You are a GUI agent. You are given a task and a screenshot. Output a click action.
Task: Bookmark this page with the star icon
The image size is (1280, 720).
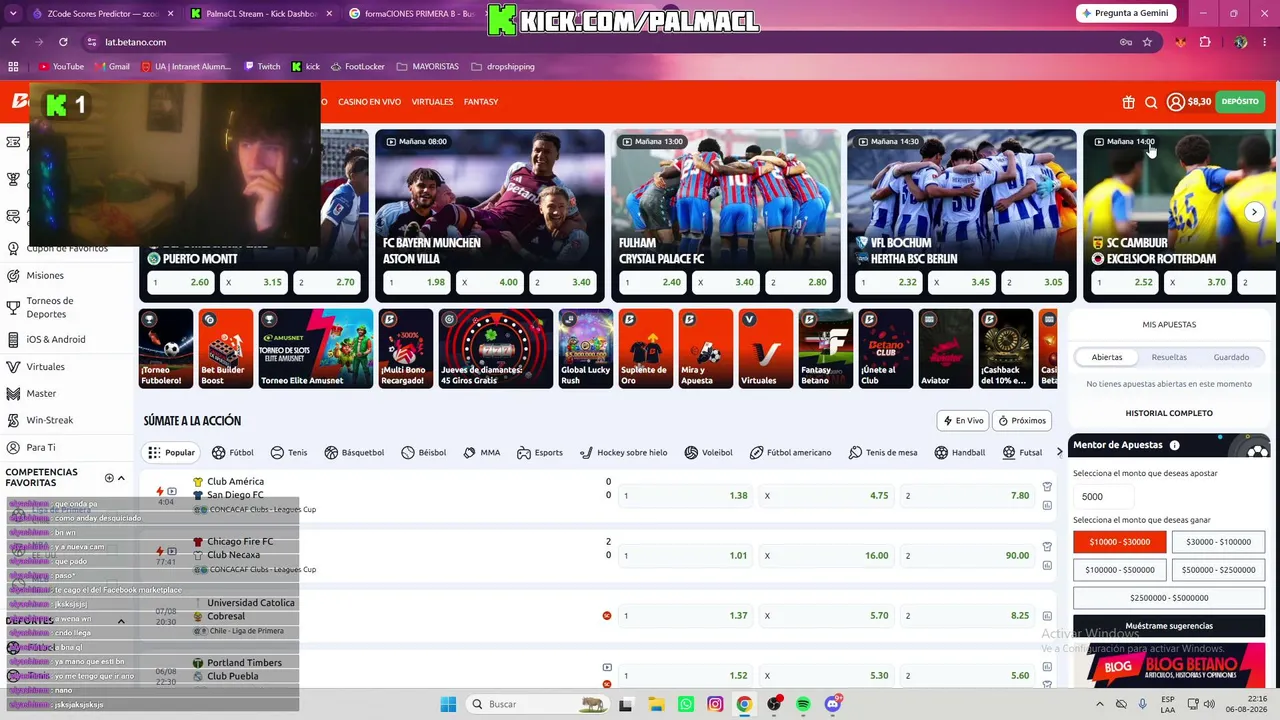1147,42
